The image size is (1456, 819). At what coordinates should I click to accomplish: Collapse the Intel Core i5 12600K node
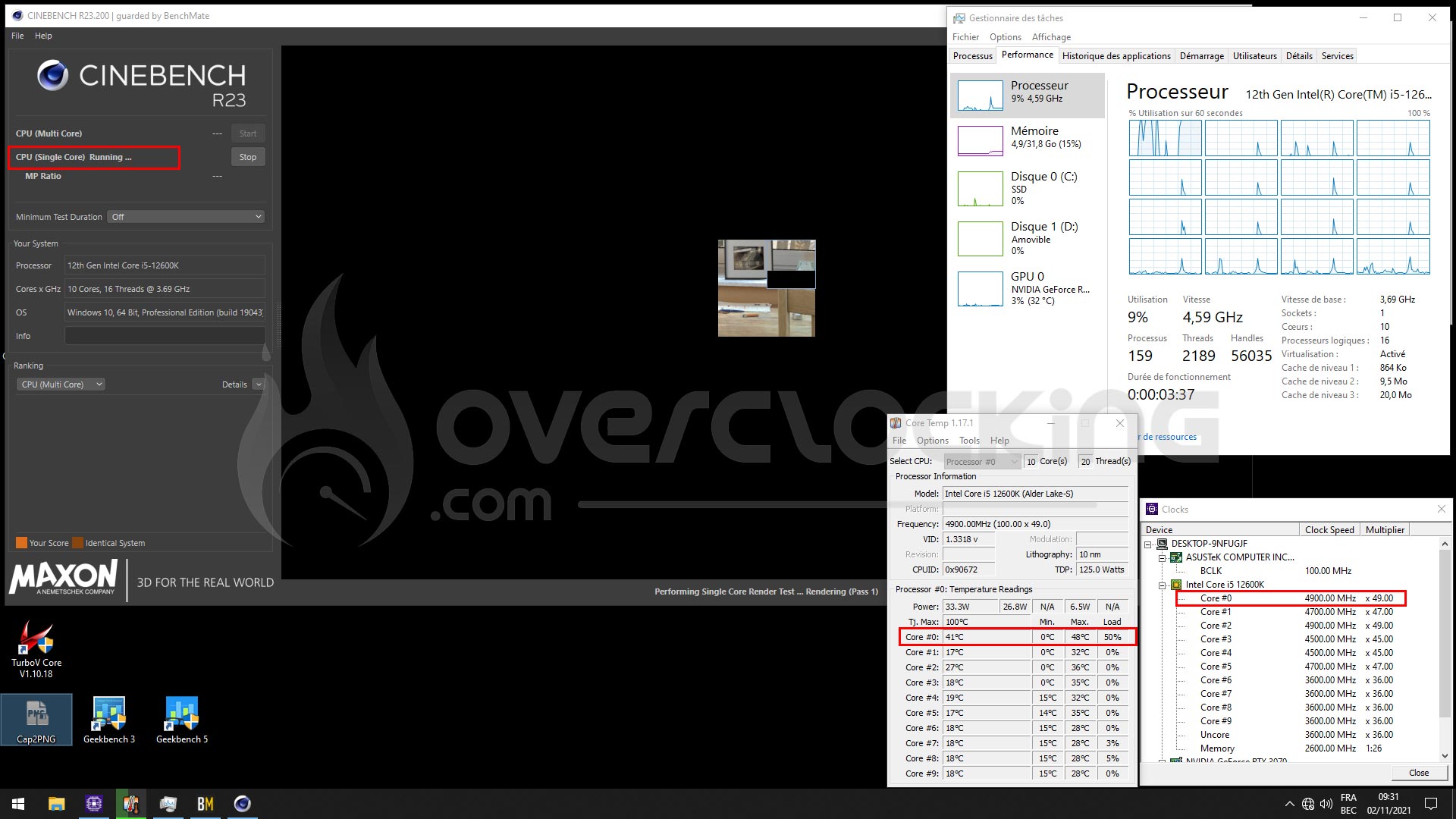point(1162,585)
